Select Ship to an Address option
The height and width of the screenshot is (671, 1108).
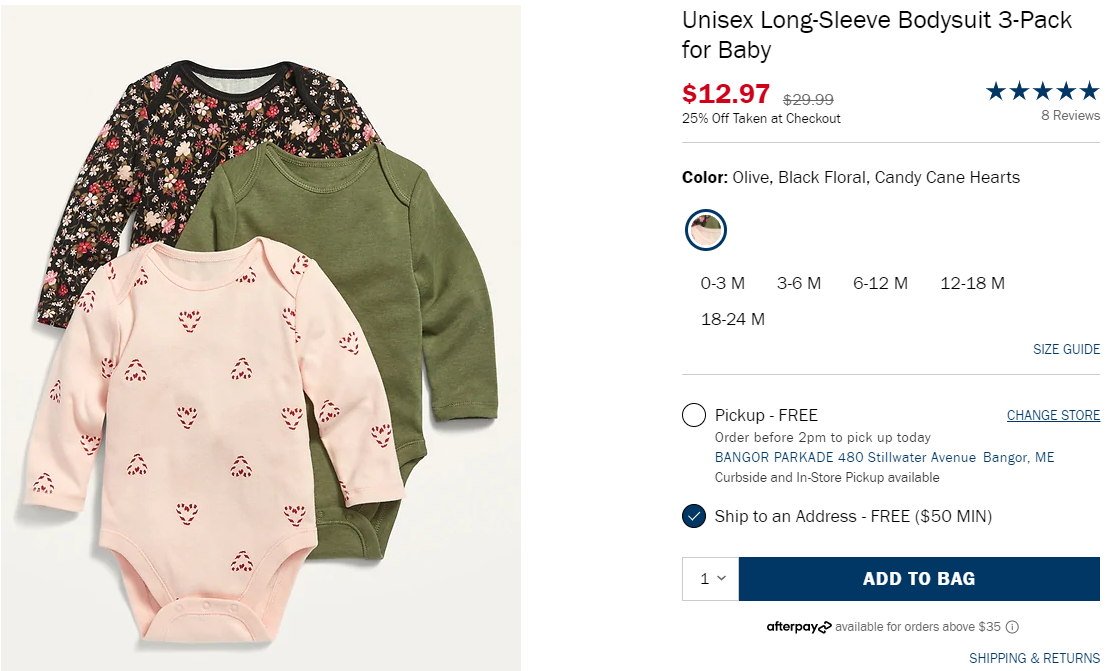click(694, 516)
